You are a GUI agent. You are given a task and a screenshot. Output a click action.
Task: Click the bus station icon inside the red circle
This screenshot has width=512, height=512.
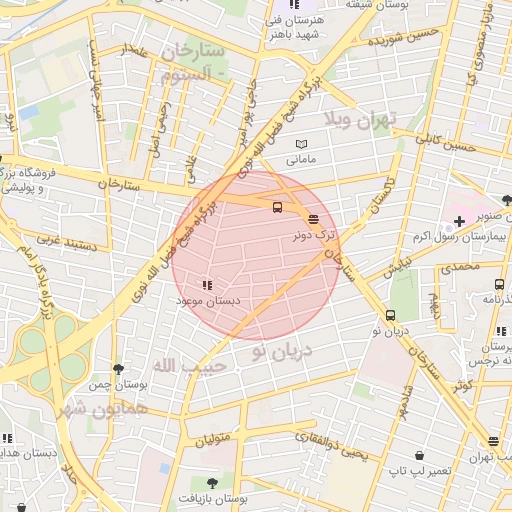tap(277, 207)
